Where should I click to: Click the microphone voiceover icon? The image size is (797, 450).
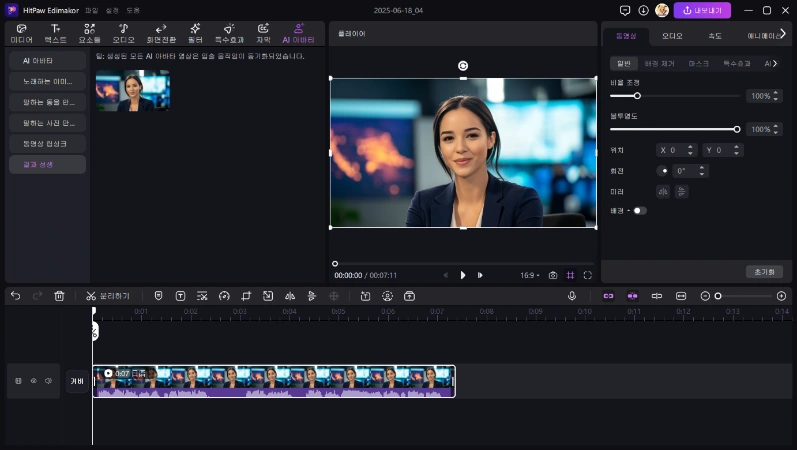(572, 296)
